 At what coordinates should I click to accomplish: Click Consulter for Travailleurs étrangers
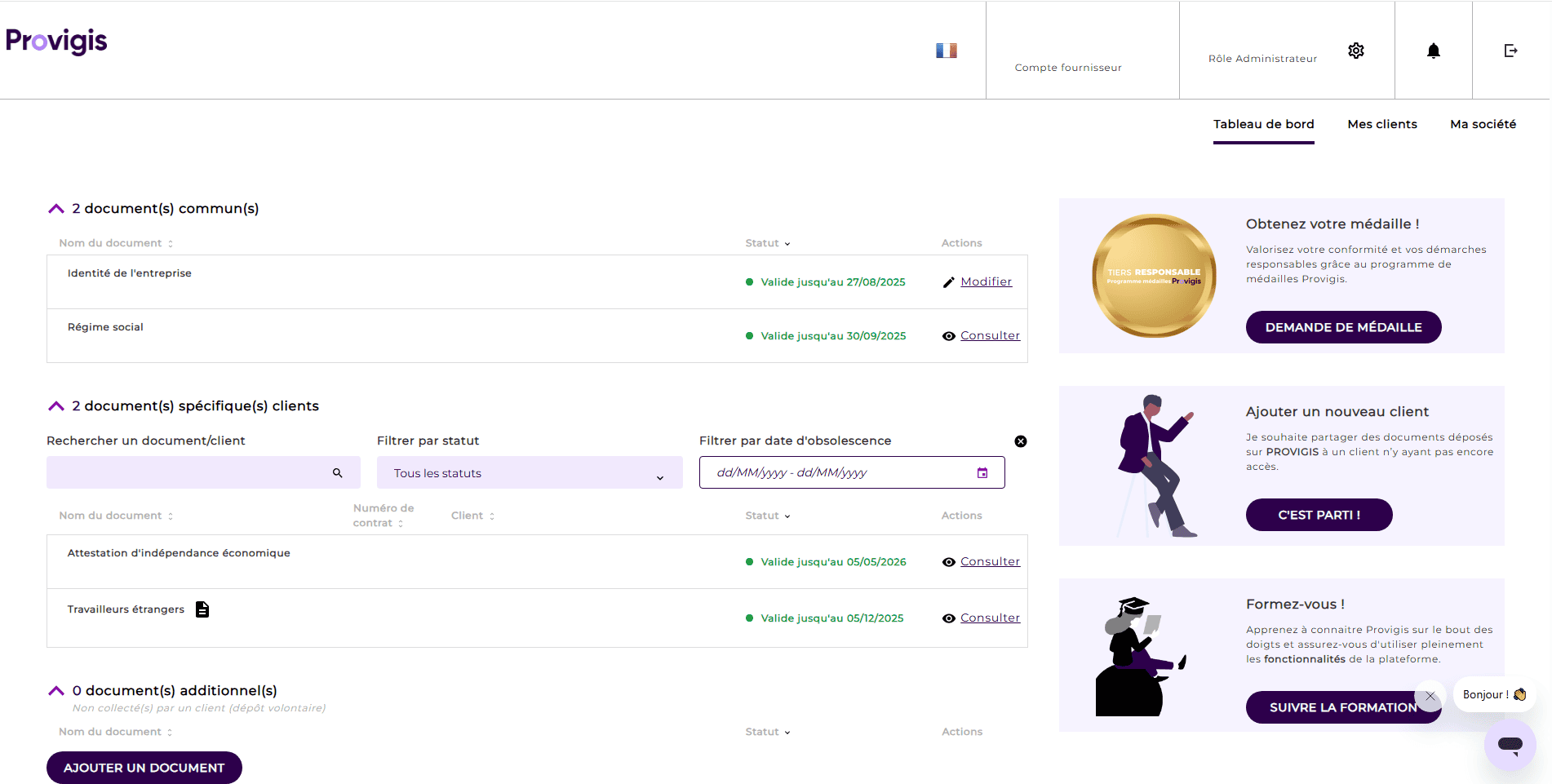coord(990,618)
